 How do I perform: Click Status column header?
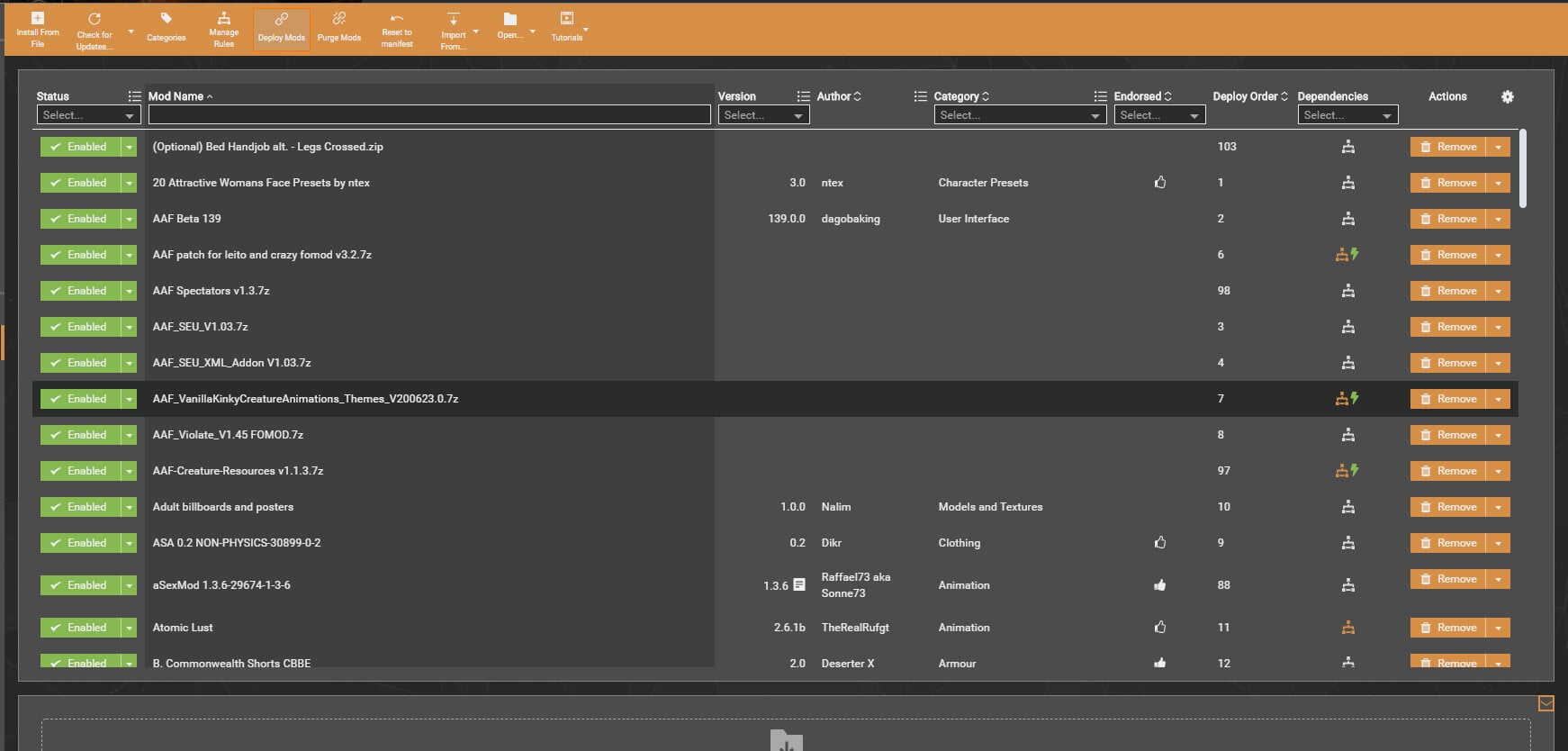[x=53, y=96]
